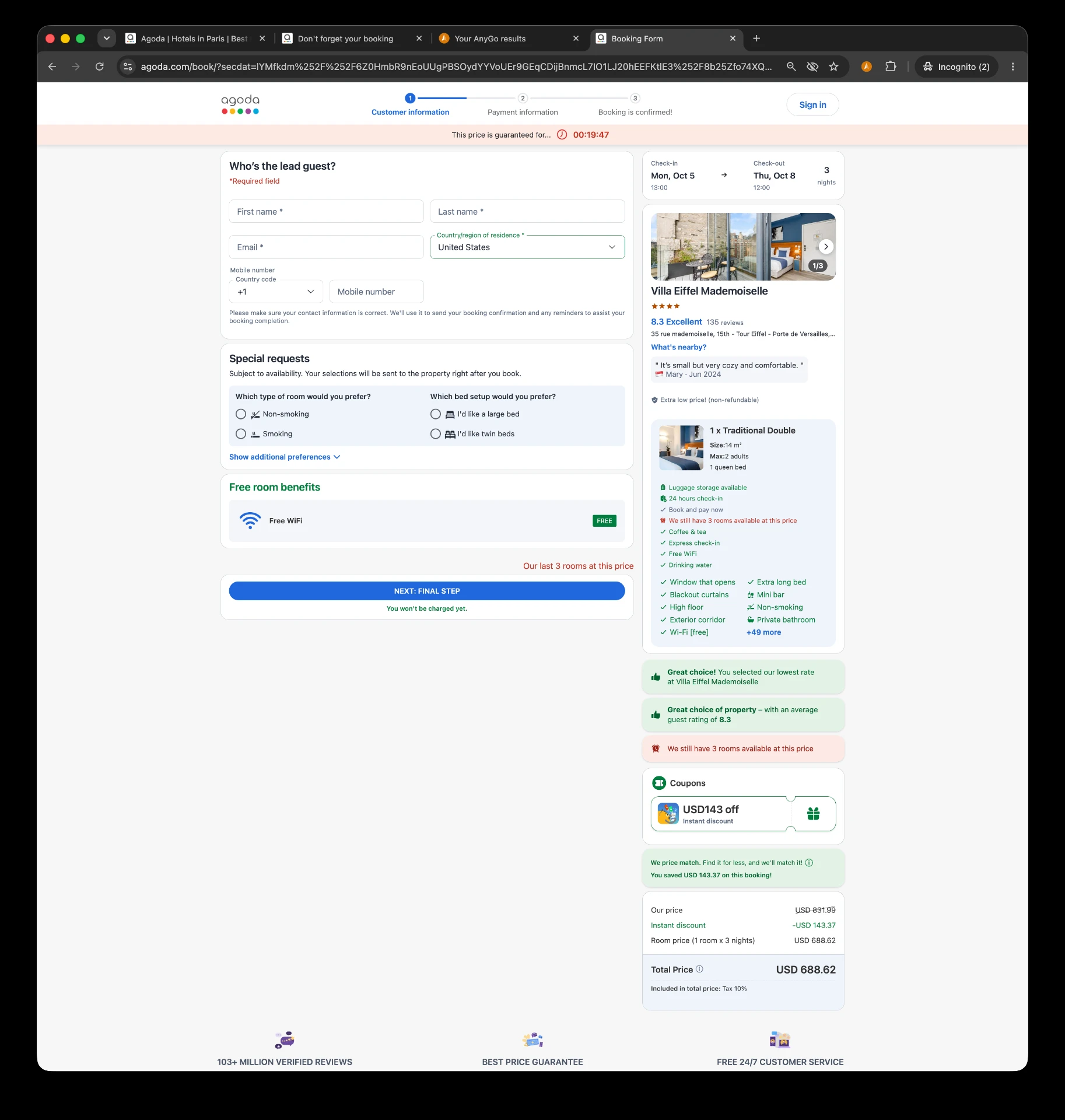The image size is (1065, 1120).
Task: Open the Extensions puzzle icon
Action: pos(891,66)
